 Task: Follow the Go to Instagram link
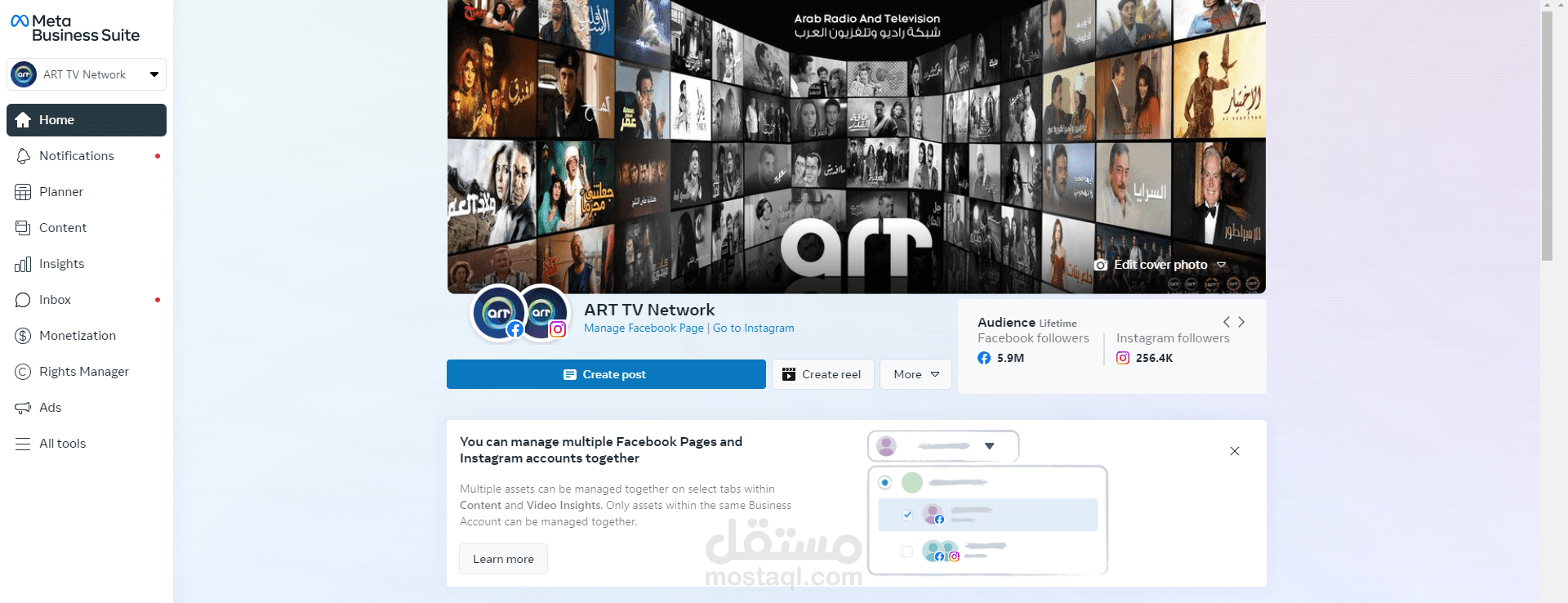click(x=753, y=328)
